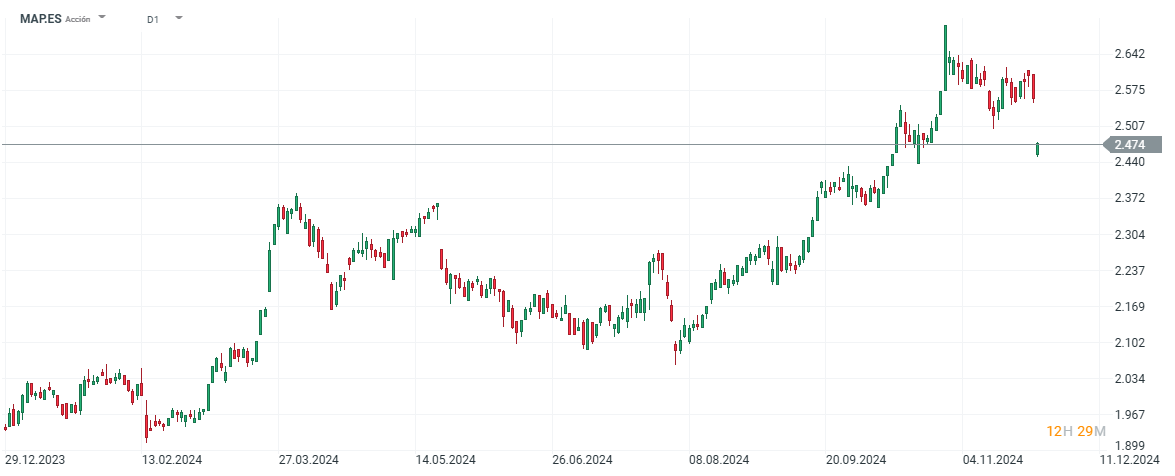Click the 14.05.2024 date on time axis
The height and width of the screenshot is (476, 1175).
pyautogui.click(x=446, y=460)
